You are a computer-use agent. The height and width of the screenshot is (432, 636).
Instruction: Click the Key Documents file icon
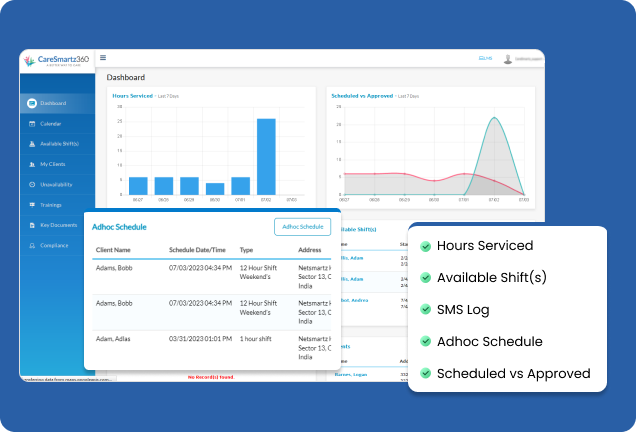point(32,225)
